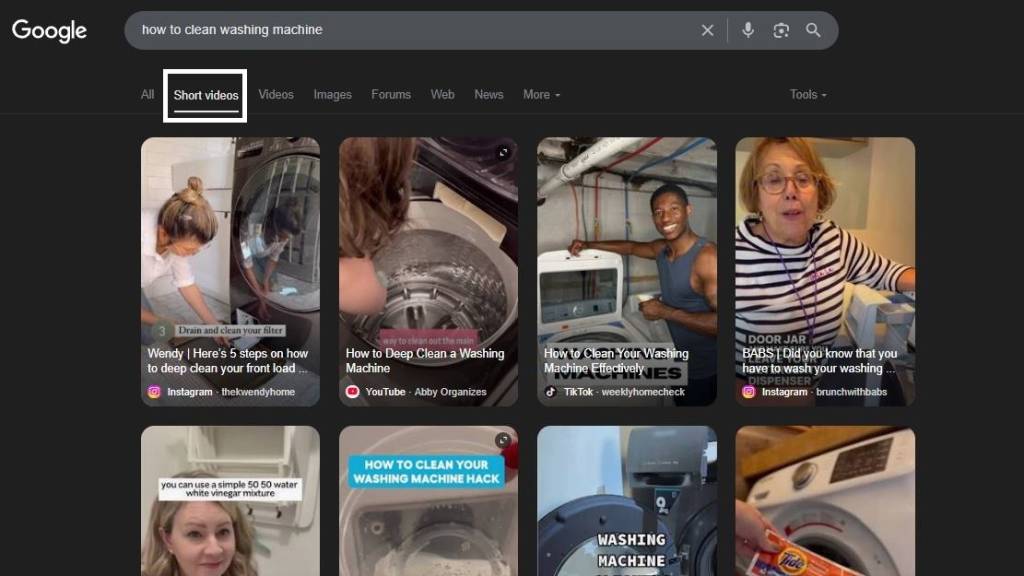Click the Google logo
Image resolution: width=1024 pixels, height=576 pixels.
coord(49,31)
